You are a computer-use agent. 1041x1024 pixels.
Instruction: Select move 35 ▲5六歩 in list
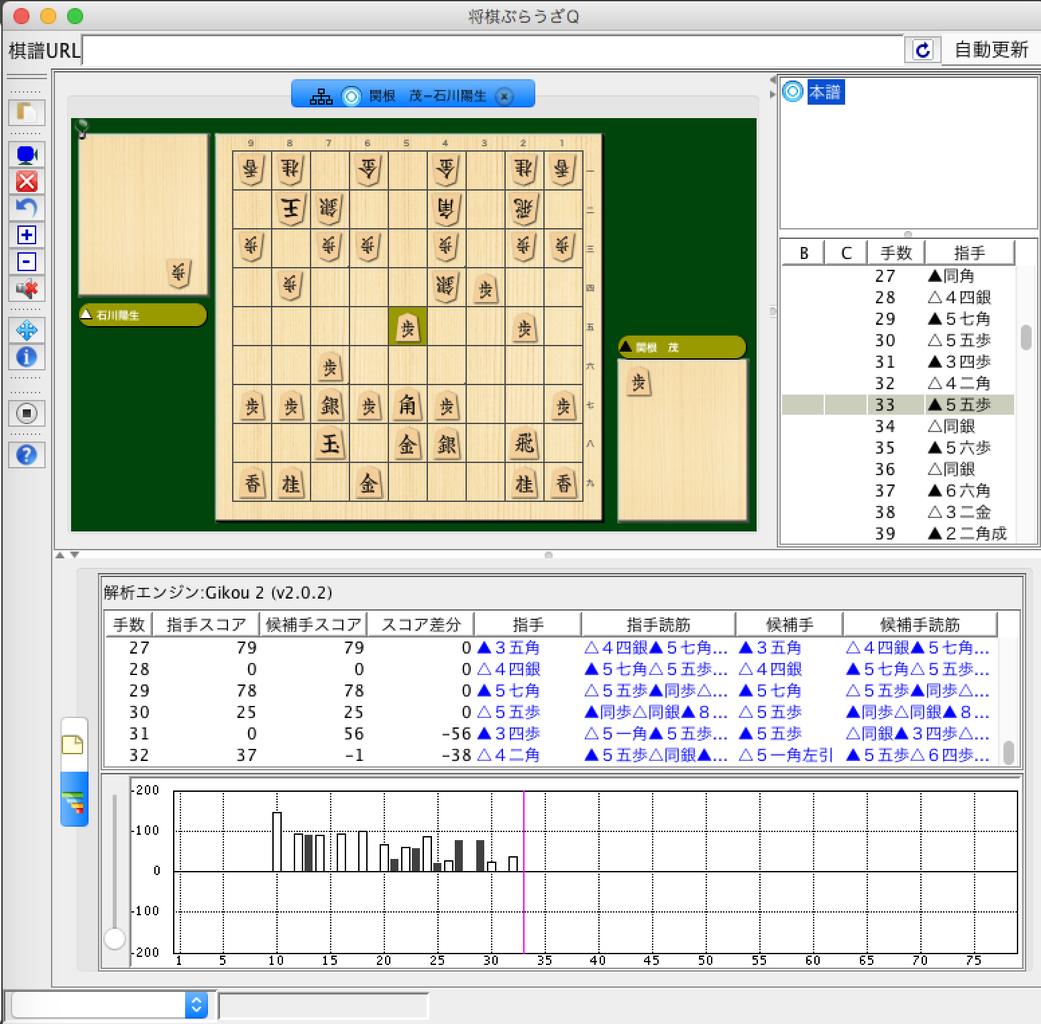tap(898, 448)
